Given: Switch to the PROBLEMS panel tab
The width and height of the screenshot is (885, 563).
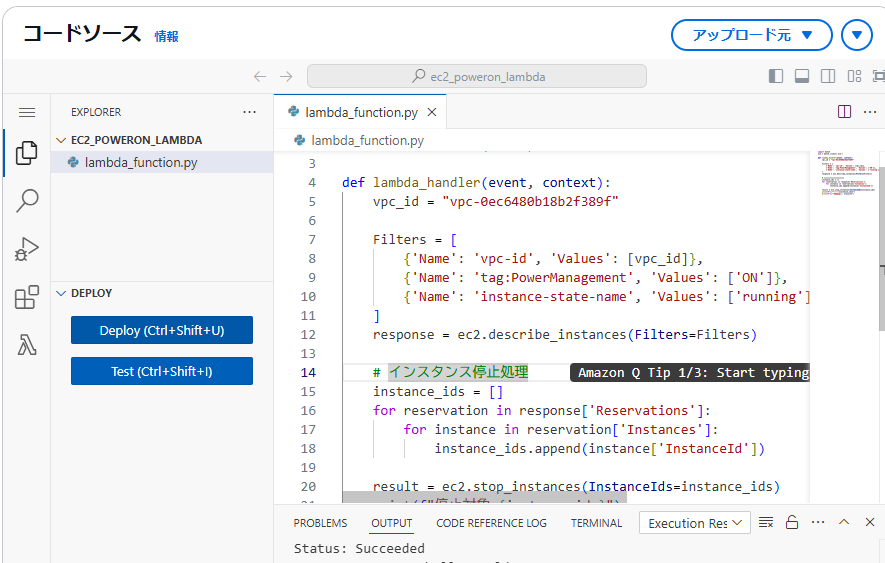Looking at the screenshot, I should coord(320,523).
